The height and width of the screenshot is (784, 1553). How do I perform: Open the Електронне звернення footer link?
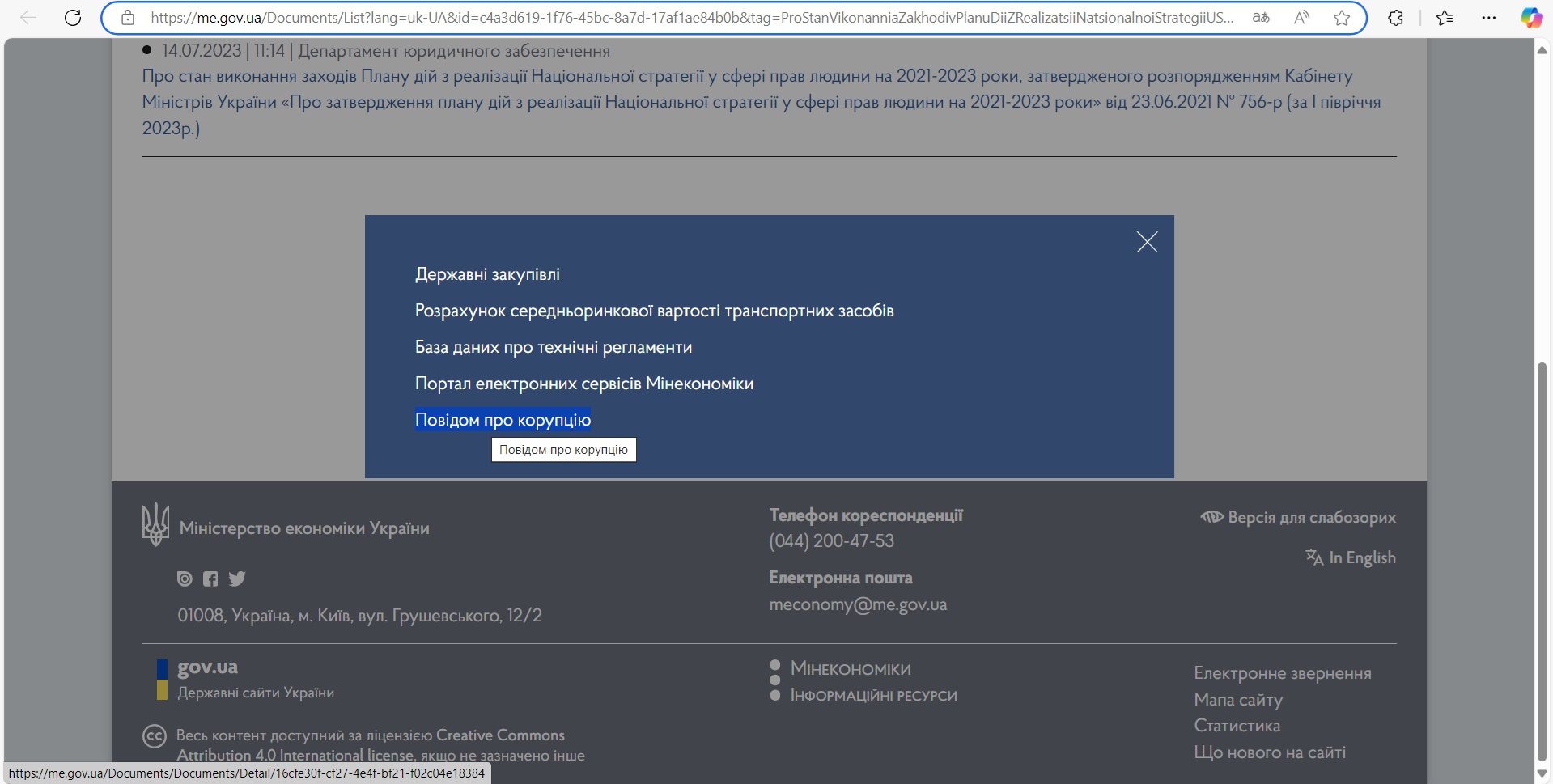tap(1282, 673)
